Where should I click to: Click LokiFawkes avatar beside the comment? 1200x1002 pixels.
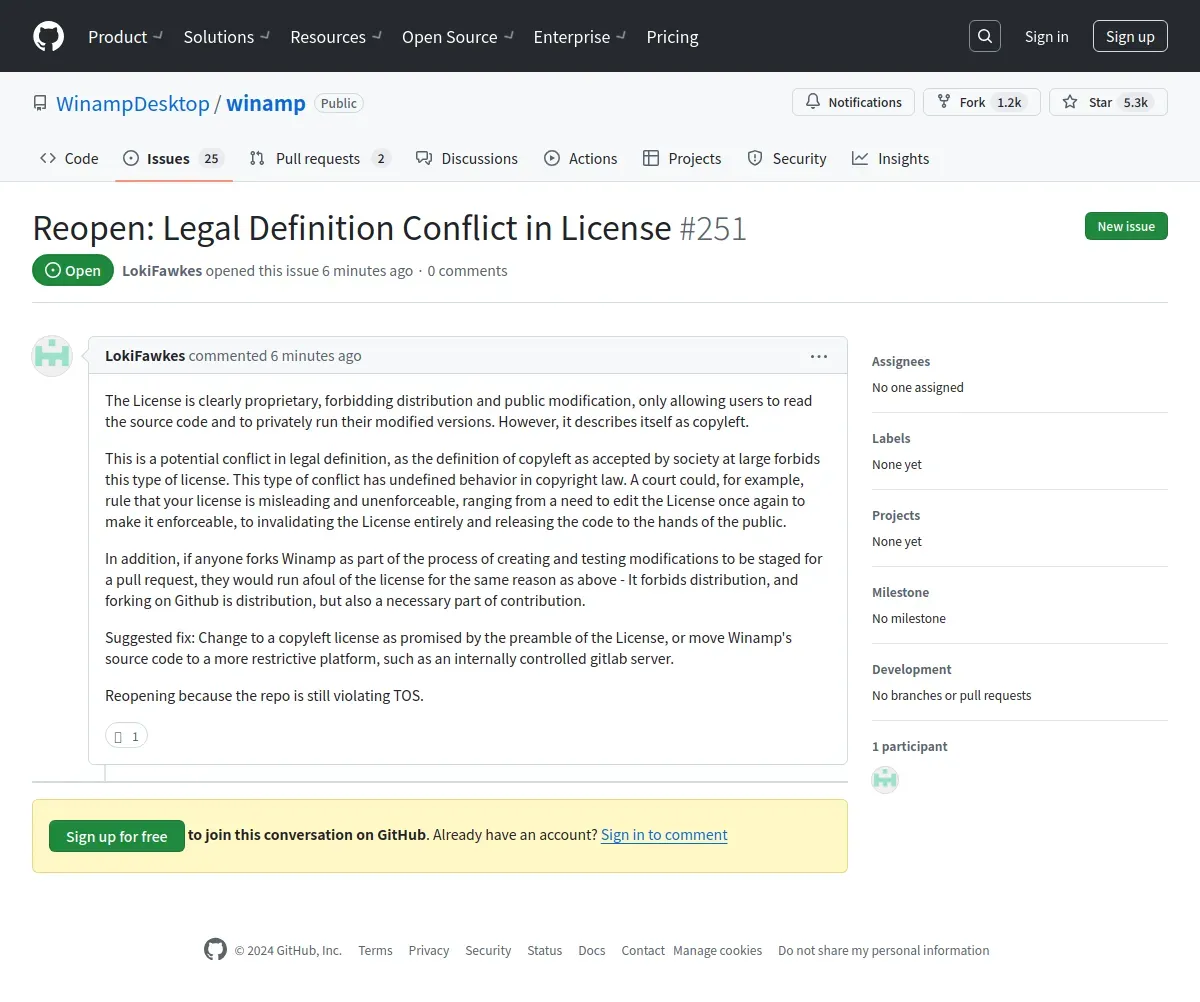tap(52, 356)
